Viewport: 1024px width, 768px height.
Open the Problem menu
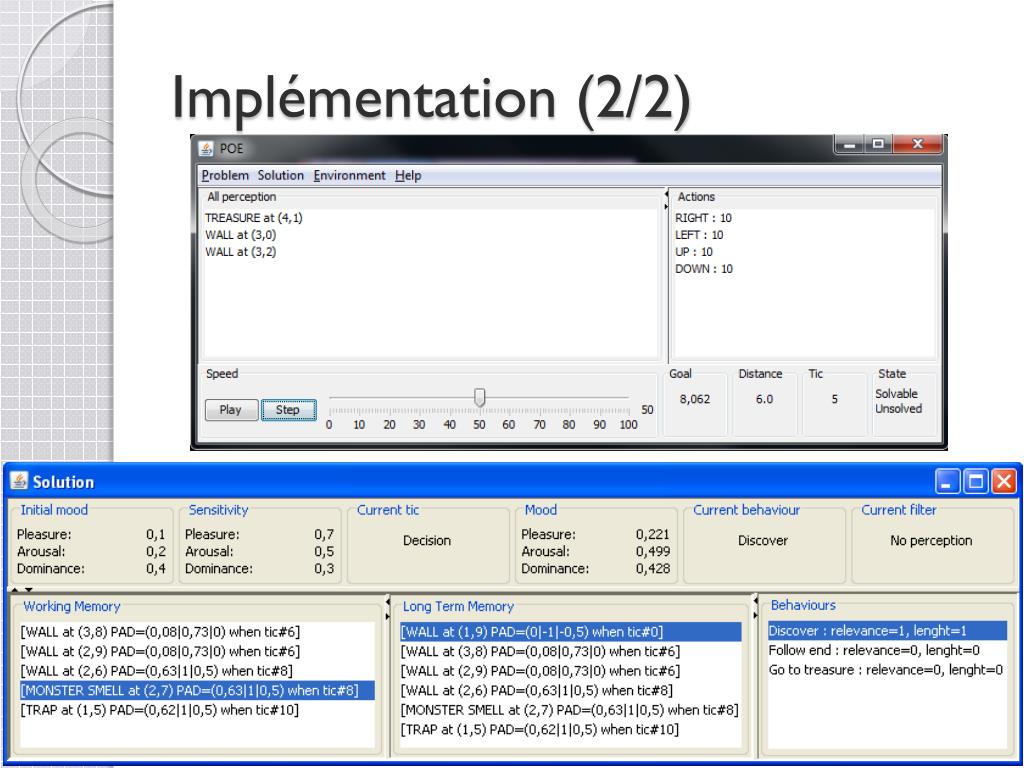pyautogui.click(x=225, y=175)
